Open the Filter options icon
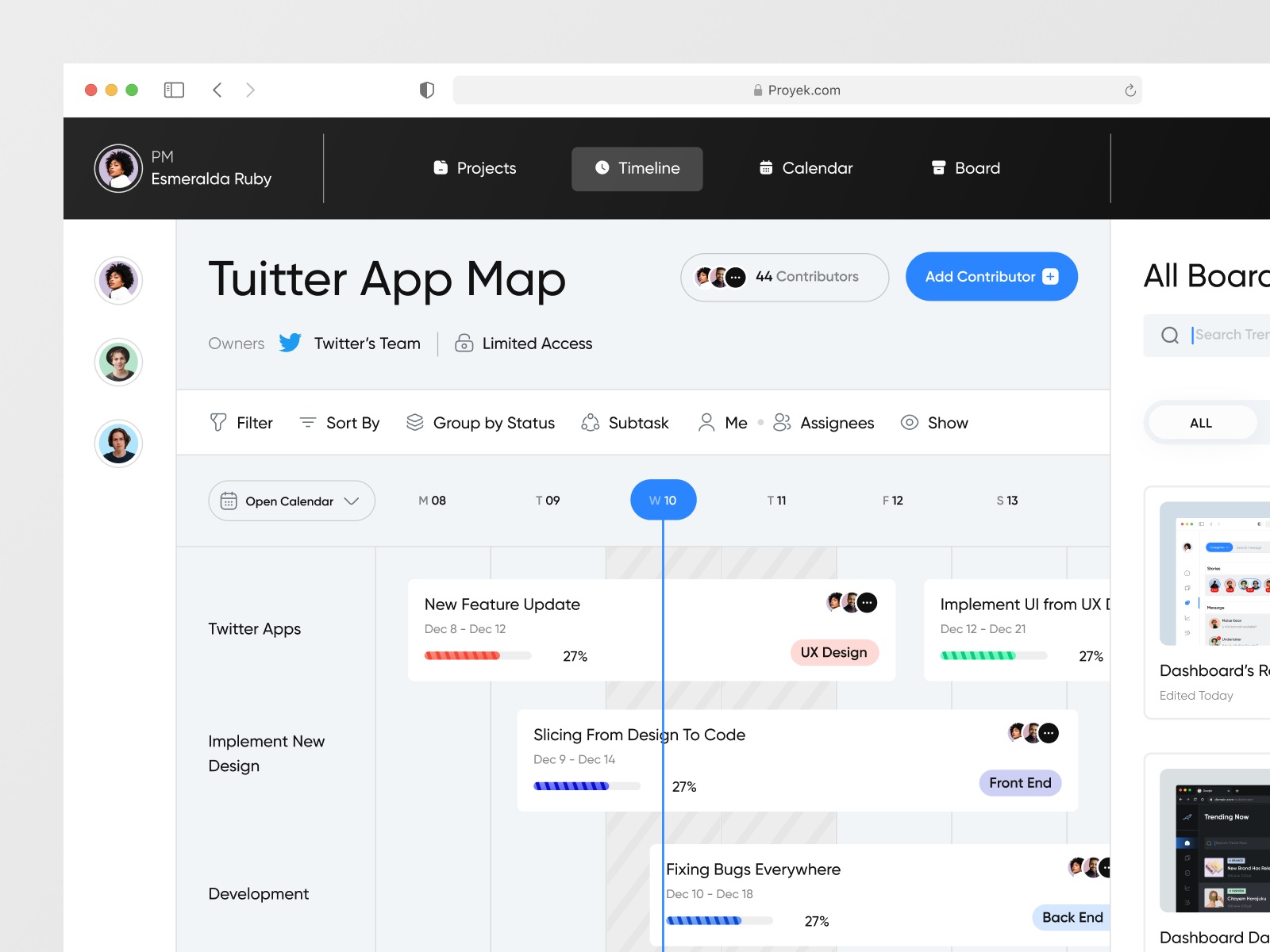The height and width of the screenshot is (952, 1270). pyautogui.click(x=217, y=422)
